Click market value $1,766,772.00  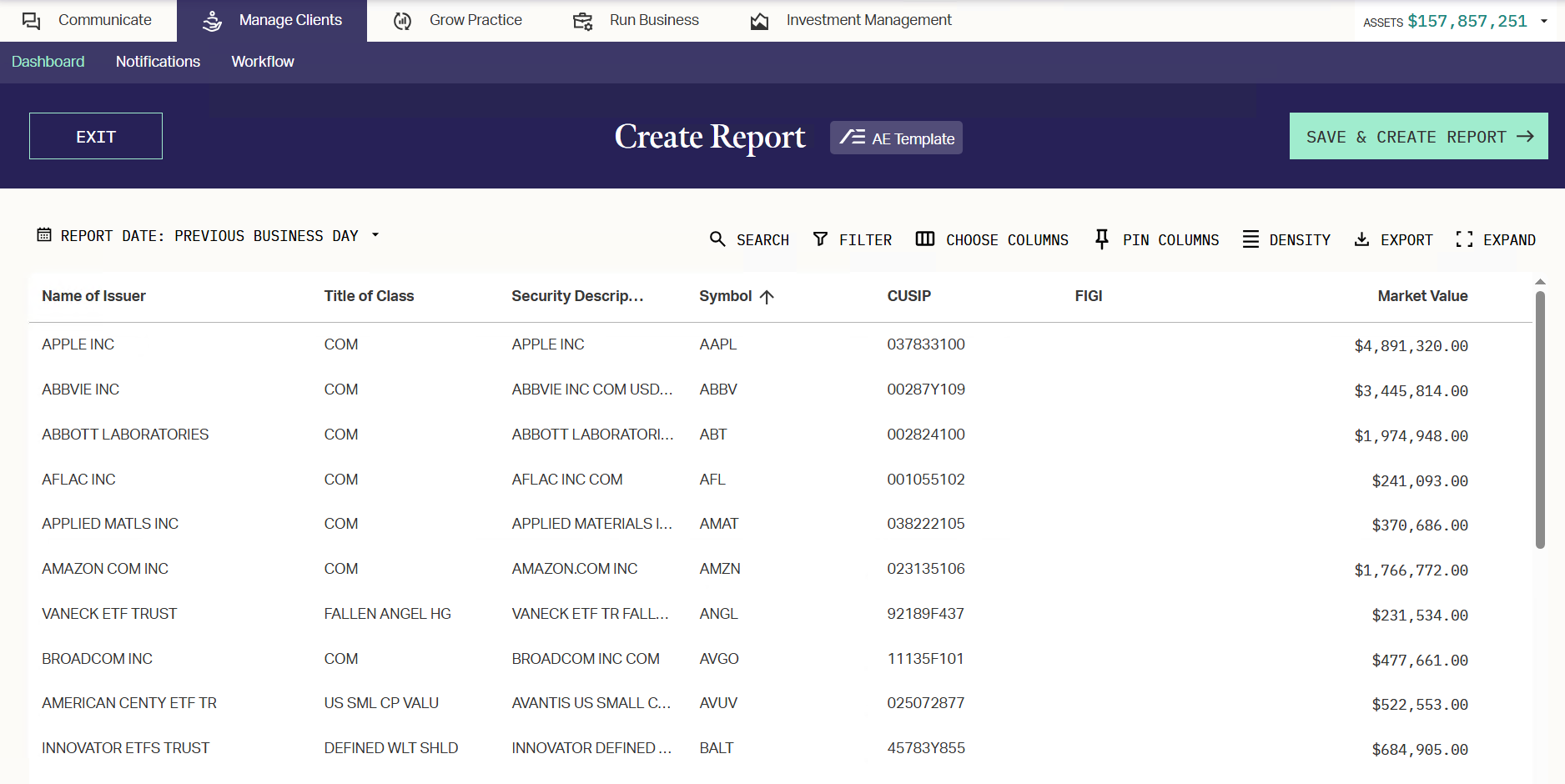click(x=1411, y=570)
